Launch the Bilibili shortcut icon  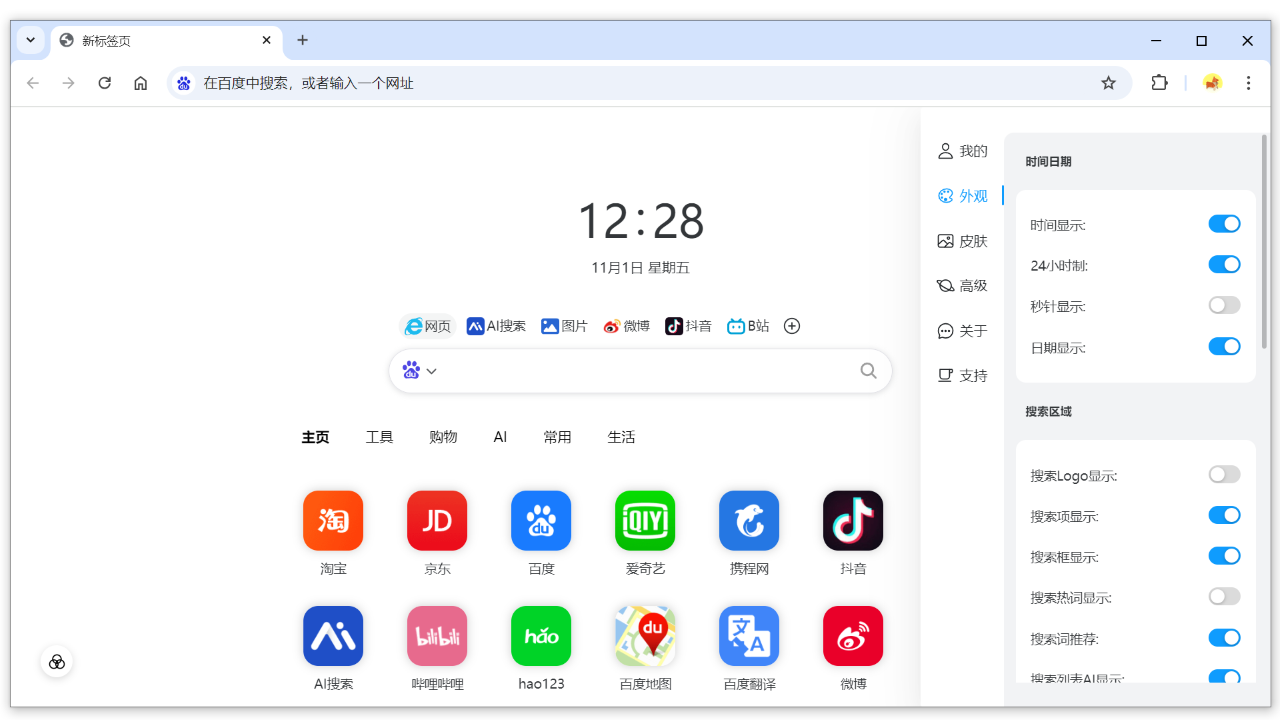[x=437, y=635]
